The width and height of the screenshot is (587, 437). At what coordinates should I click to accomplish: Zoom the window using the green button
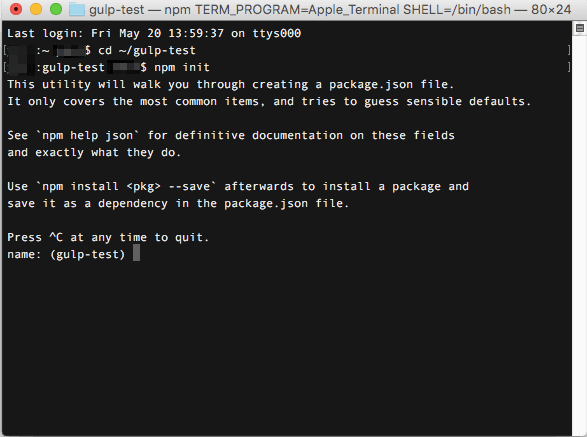(x=56, y=9)
